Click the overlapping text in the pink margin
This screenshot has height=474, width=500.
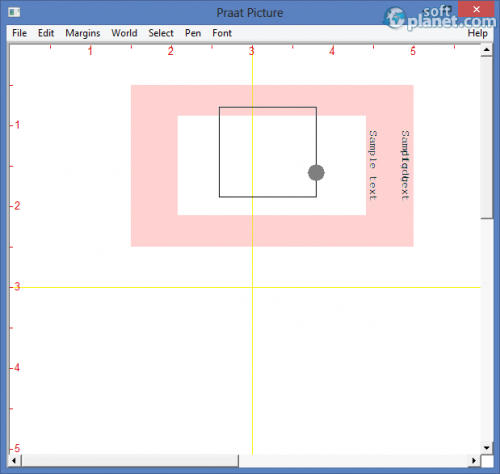click(405, 166)
